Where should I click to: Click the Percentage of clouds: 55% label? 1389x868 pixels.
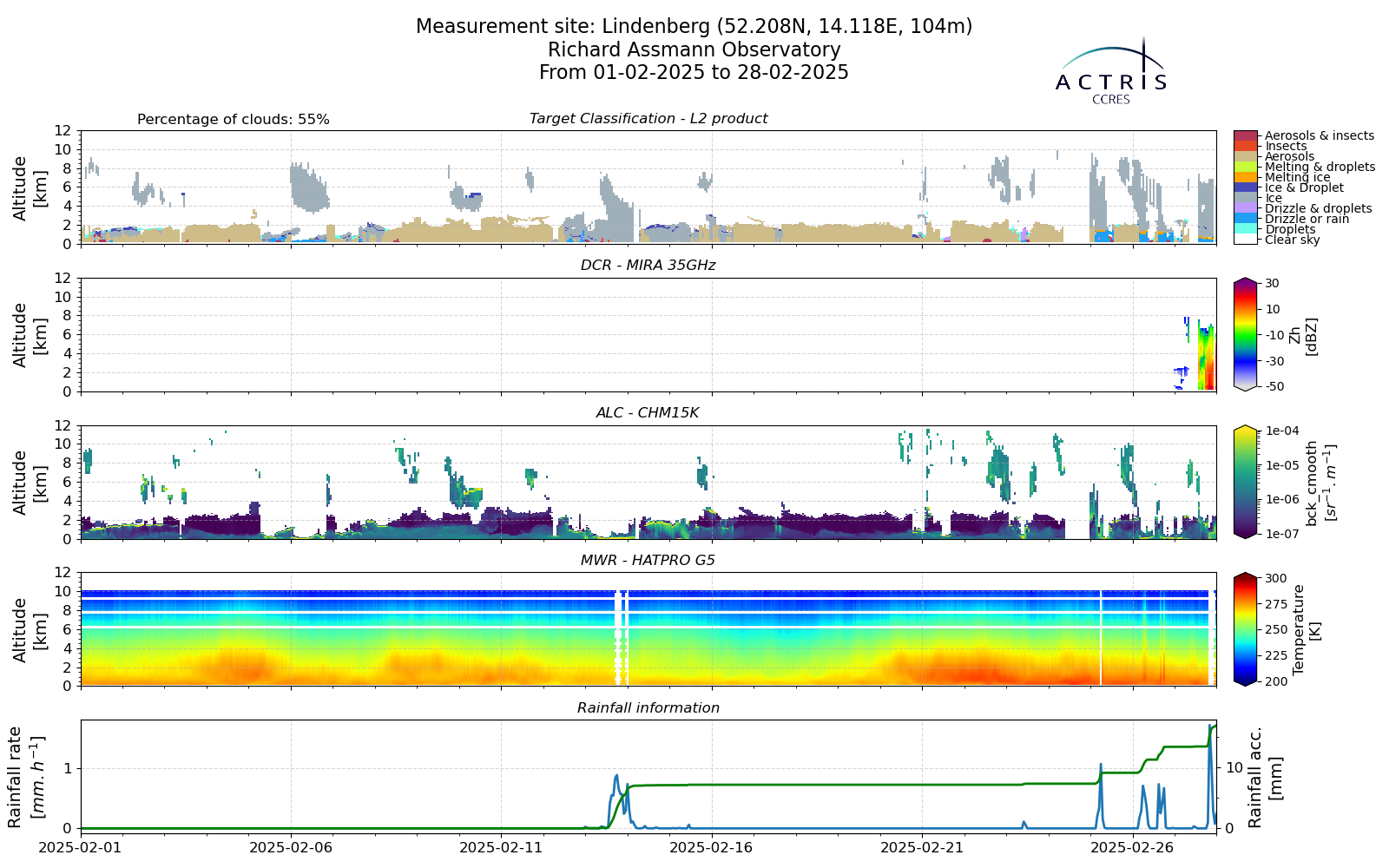pyautogui.click(x=234, y=120)
